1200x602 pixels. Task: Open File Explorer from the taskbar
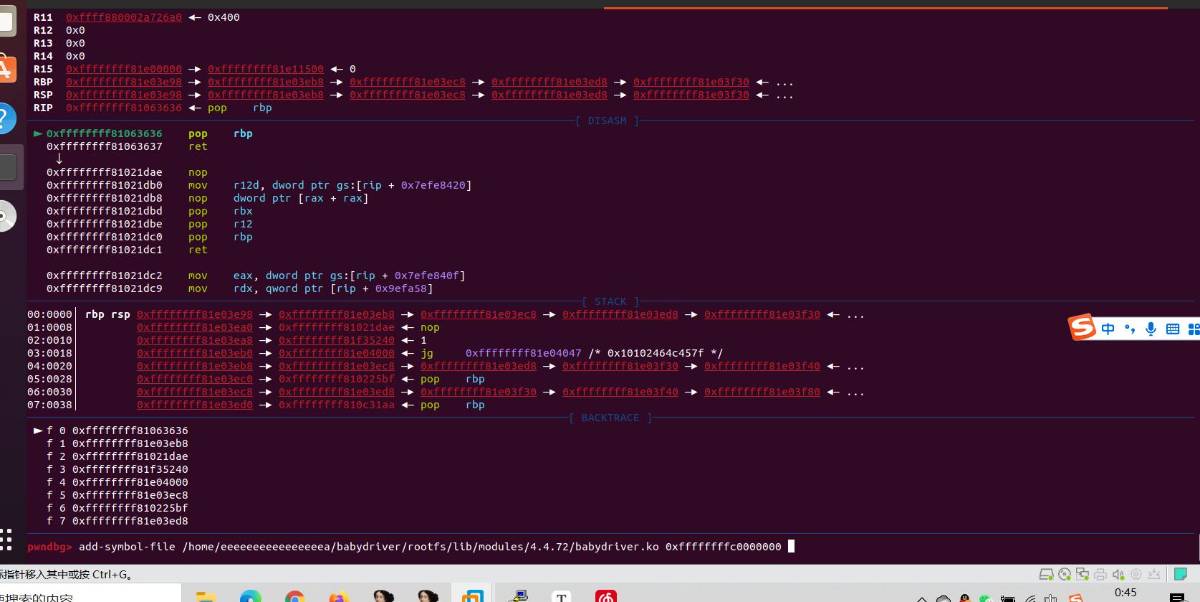point(206,596)
